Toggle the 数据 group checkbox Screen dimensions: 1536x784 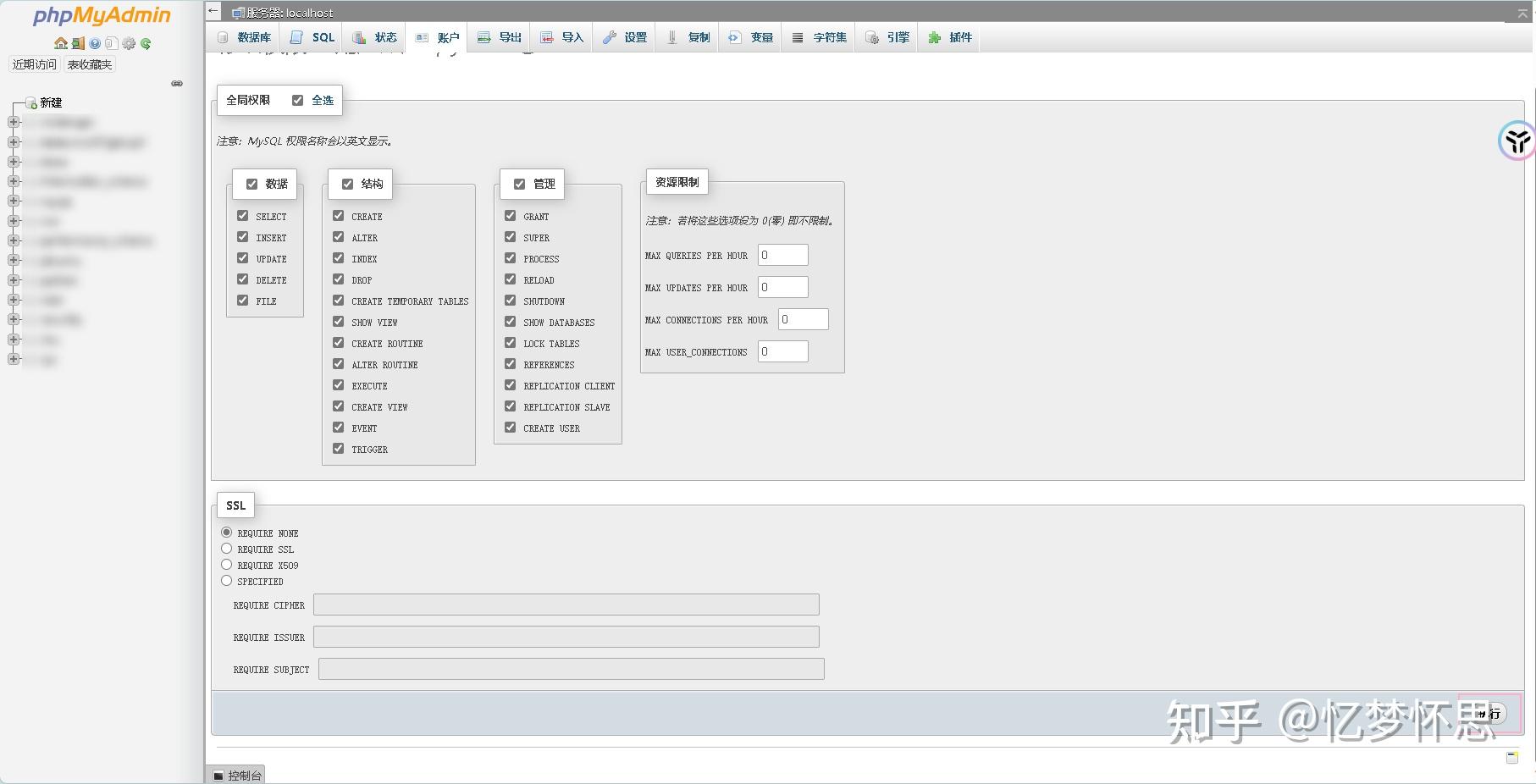tap(251, 184)
